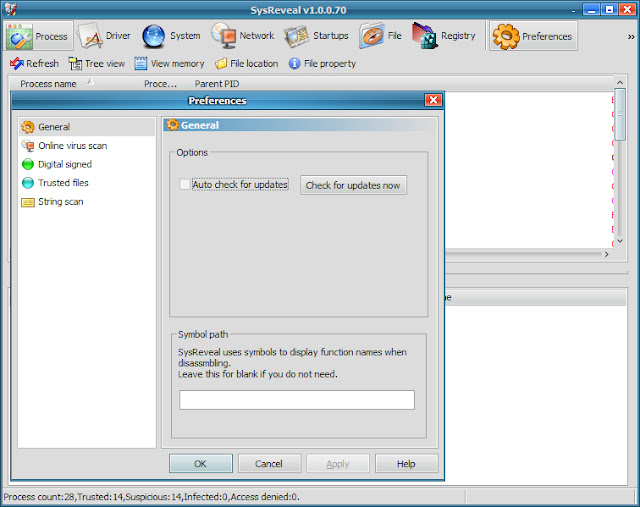Open File location folder icon
The width and height of the screenshot is (640, 507).
tap(221, 64)
